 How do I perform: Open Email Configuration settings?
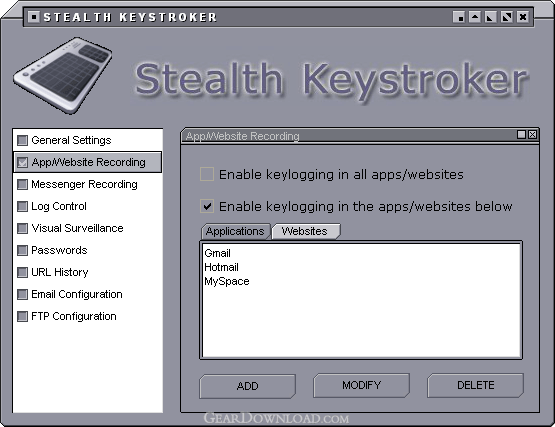pyautogui.click(x=77, y=294)
